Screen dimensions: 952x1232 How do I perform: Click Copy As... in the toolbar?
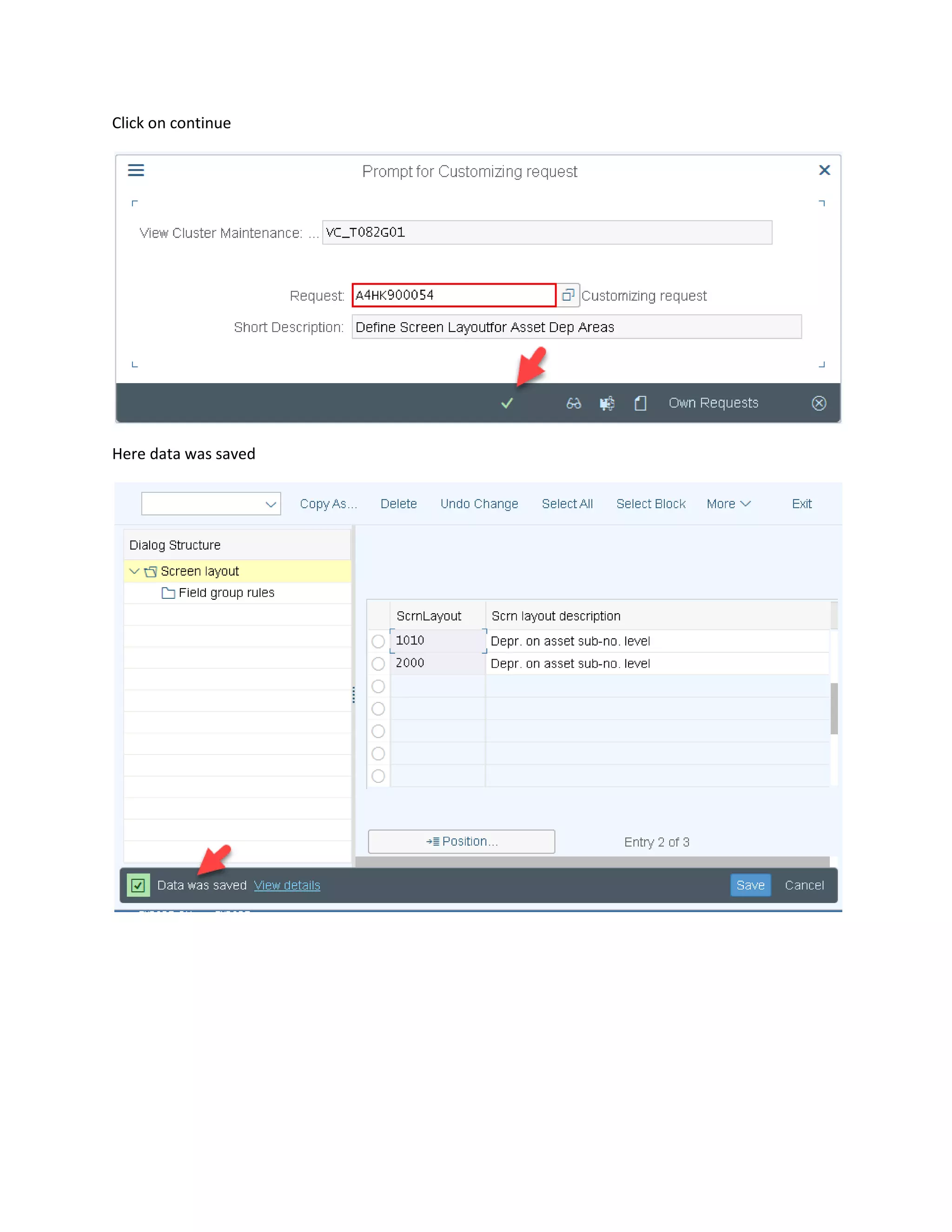(328, 504)
